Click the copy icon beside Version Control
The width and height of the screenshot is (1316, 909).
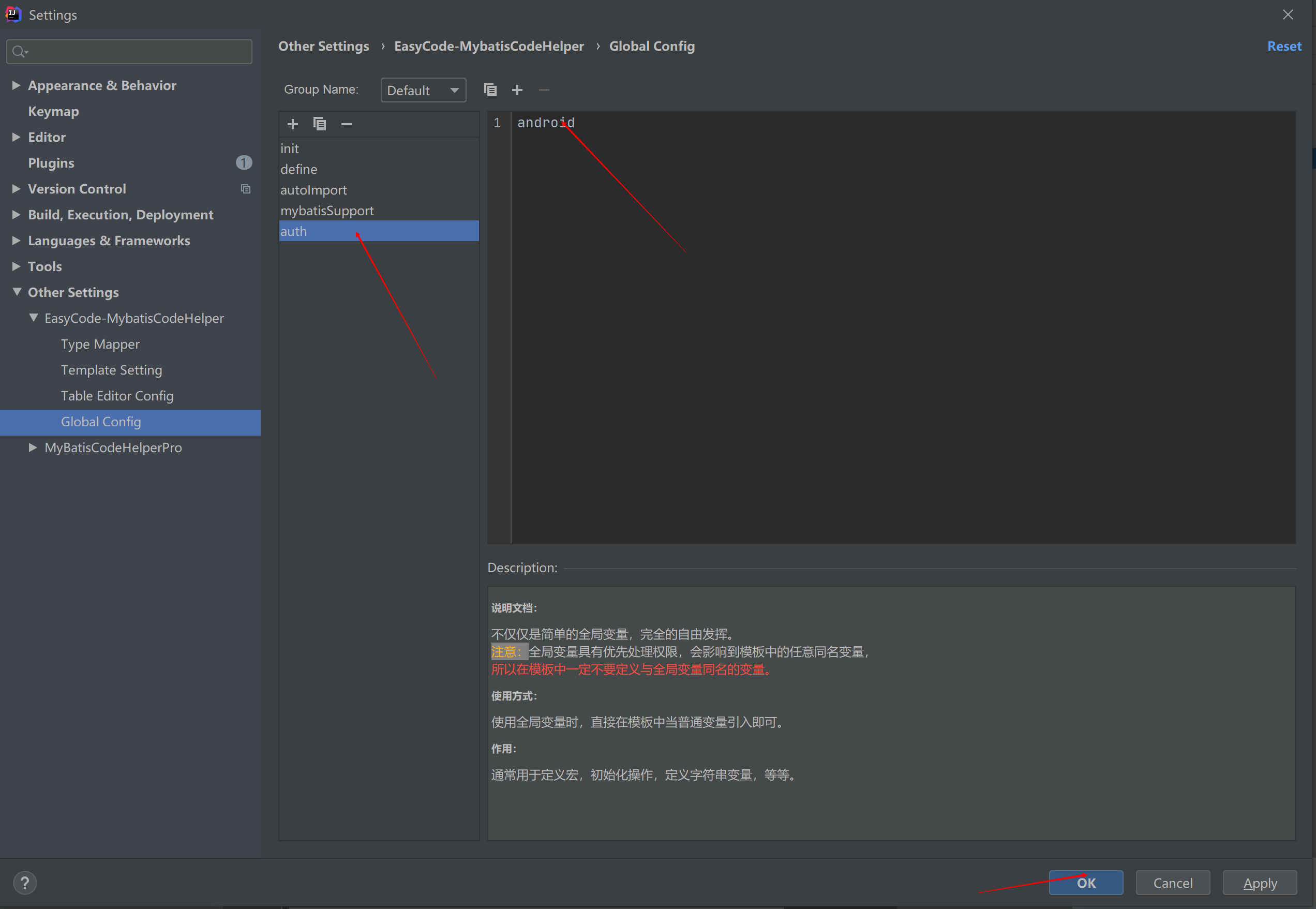(245, 188)
